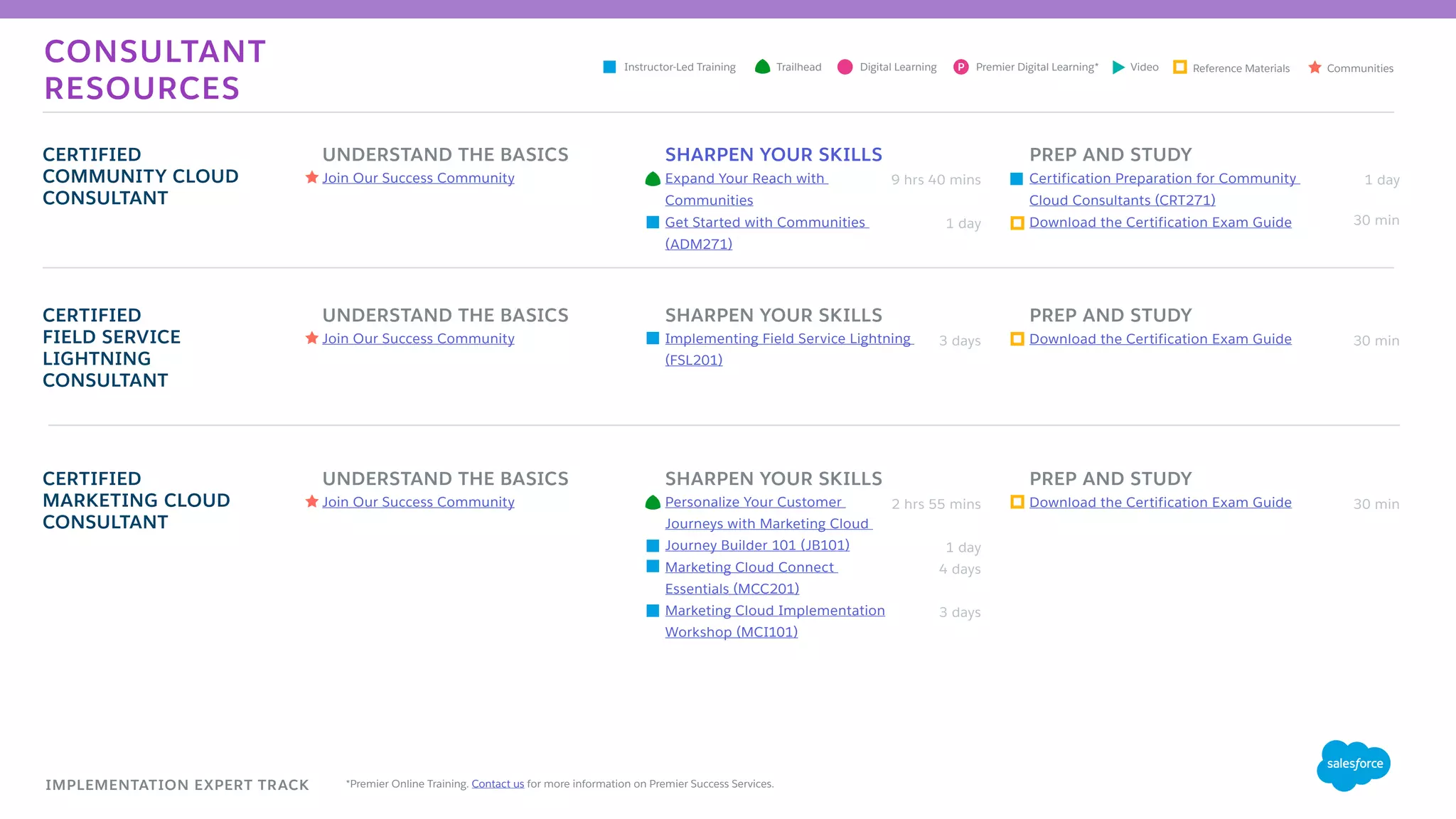
Task: Click blue square beside Marketing Cloud Connect Essentials
Action: [x=653, y=567]
